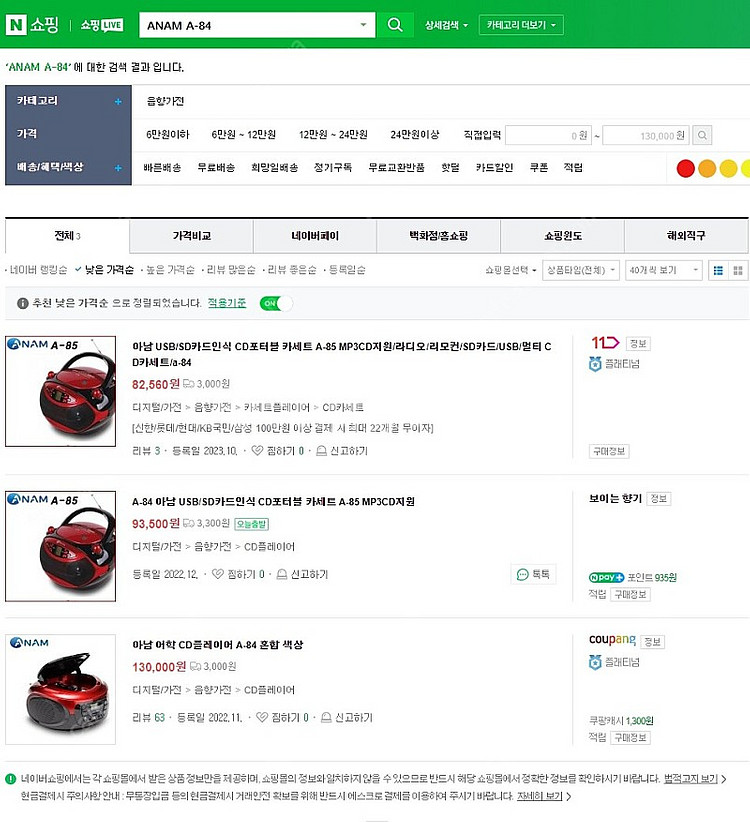The image size is (750, 822).
Task: Expand 배송/혜택/색상 with the plus icon
Action: 118,168
